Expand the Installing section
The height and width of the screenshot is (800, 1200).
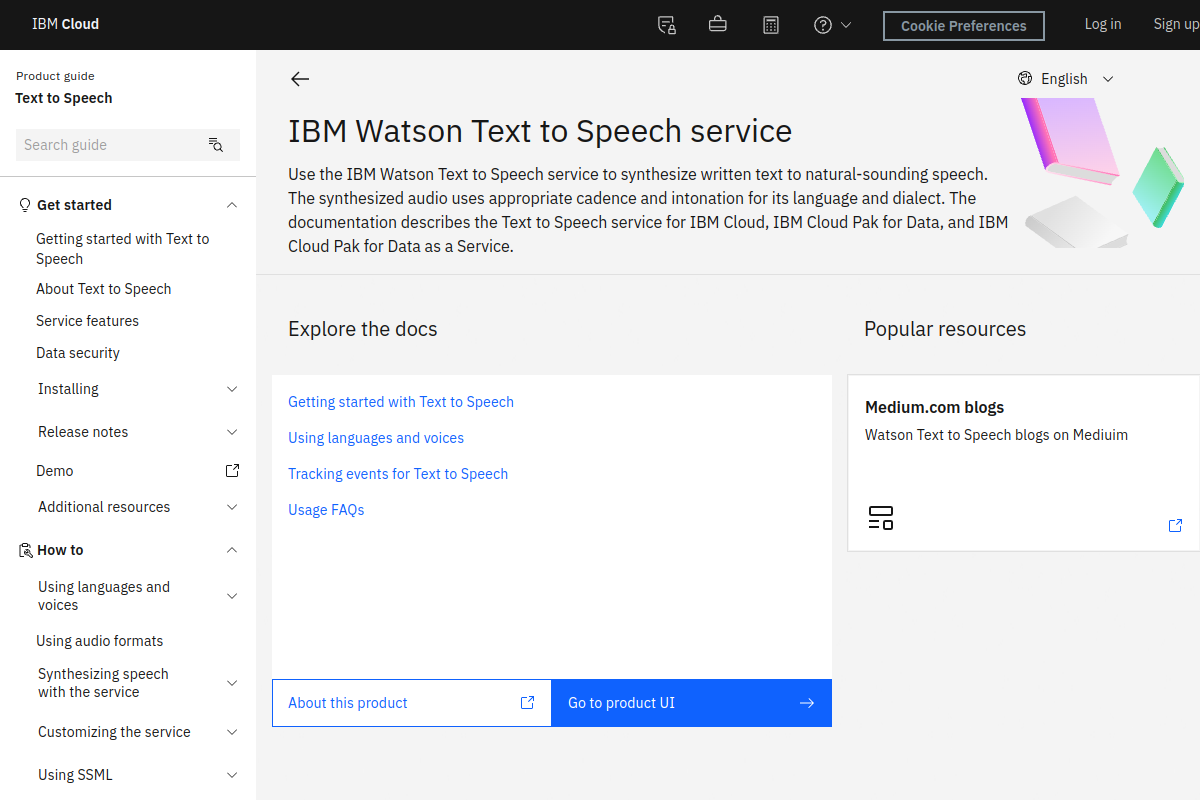tap(232, 389)
